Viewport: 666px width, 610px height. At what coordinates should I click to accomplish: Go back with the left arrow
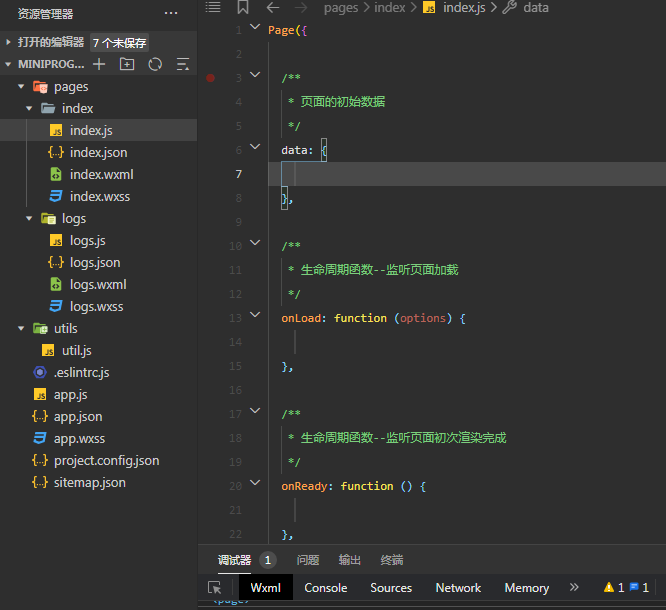pos(273,7)
